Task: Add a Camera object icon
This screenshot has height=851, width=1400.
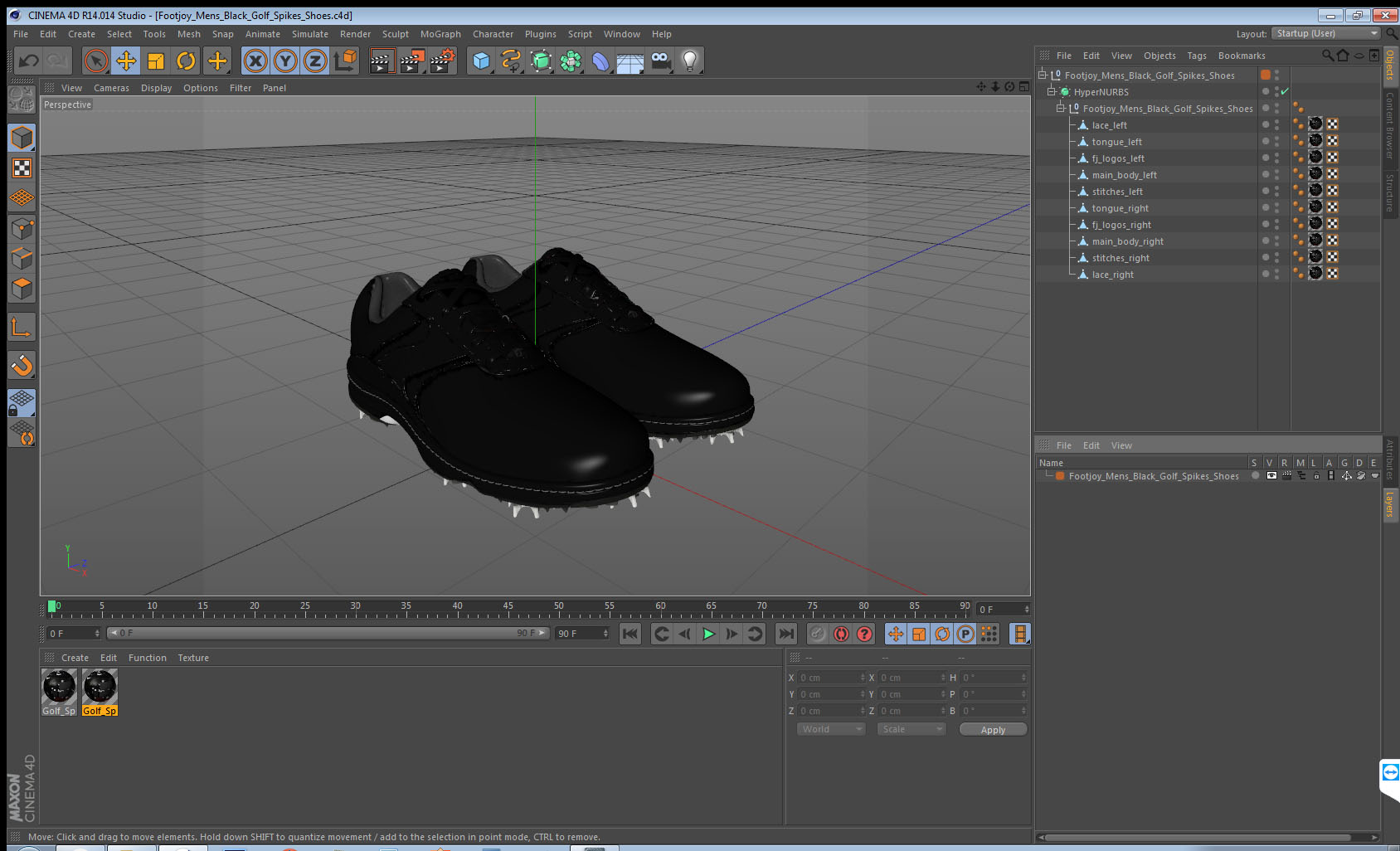Action: [x=661, y=61]
